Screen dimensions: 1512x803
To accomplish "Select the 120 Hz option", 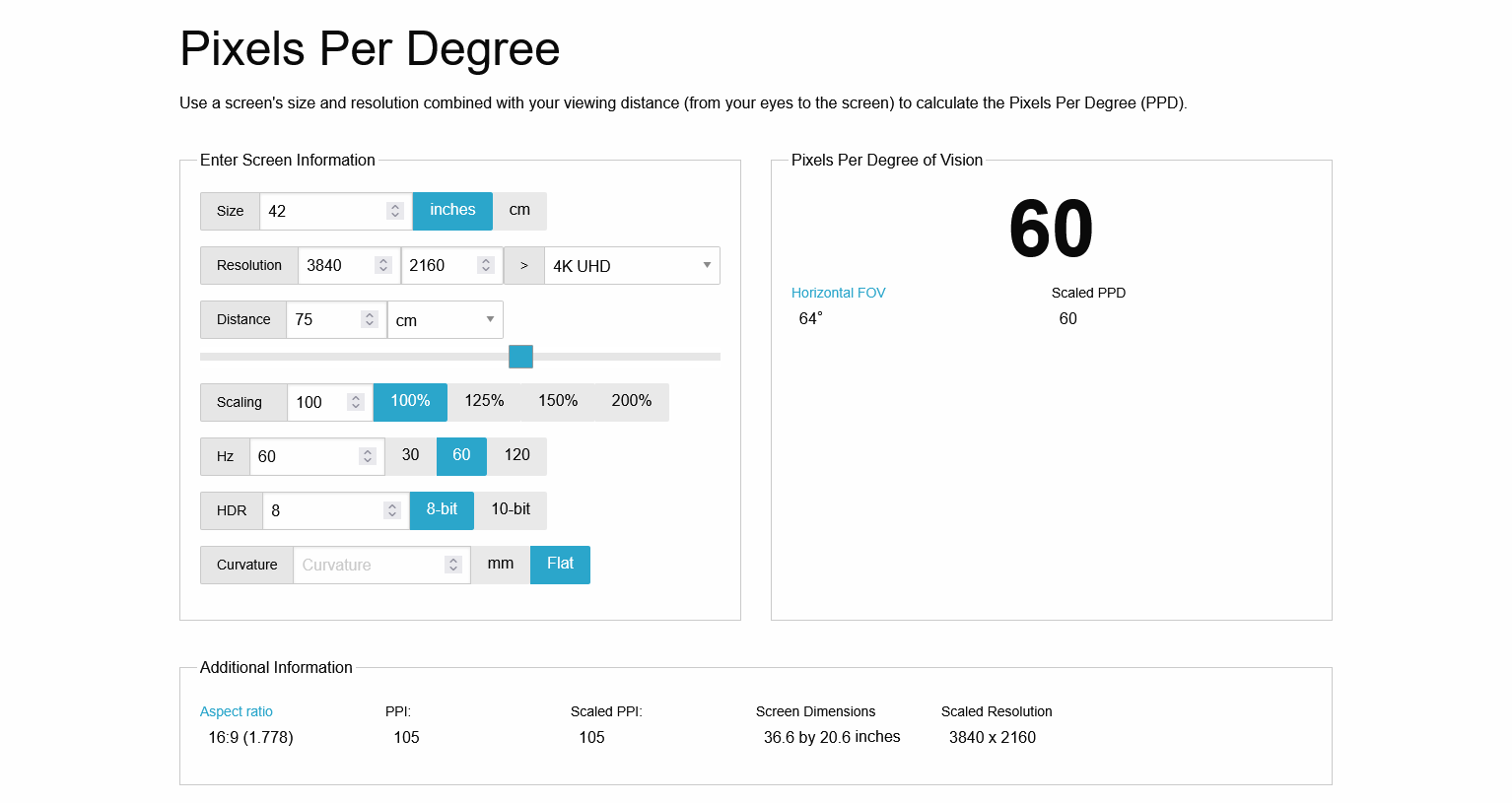I will 517,456.
